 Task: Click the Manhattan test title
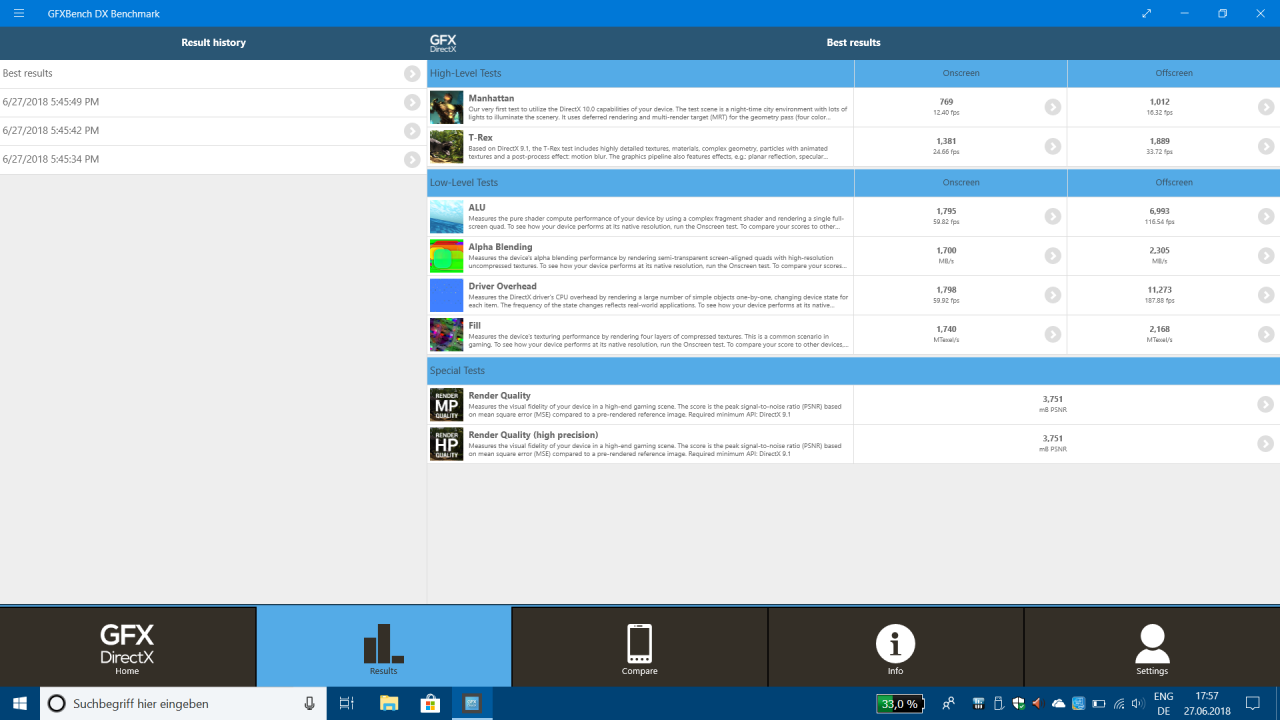coord(491,98)
